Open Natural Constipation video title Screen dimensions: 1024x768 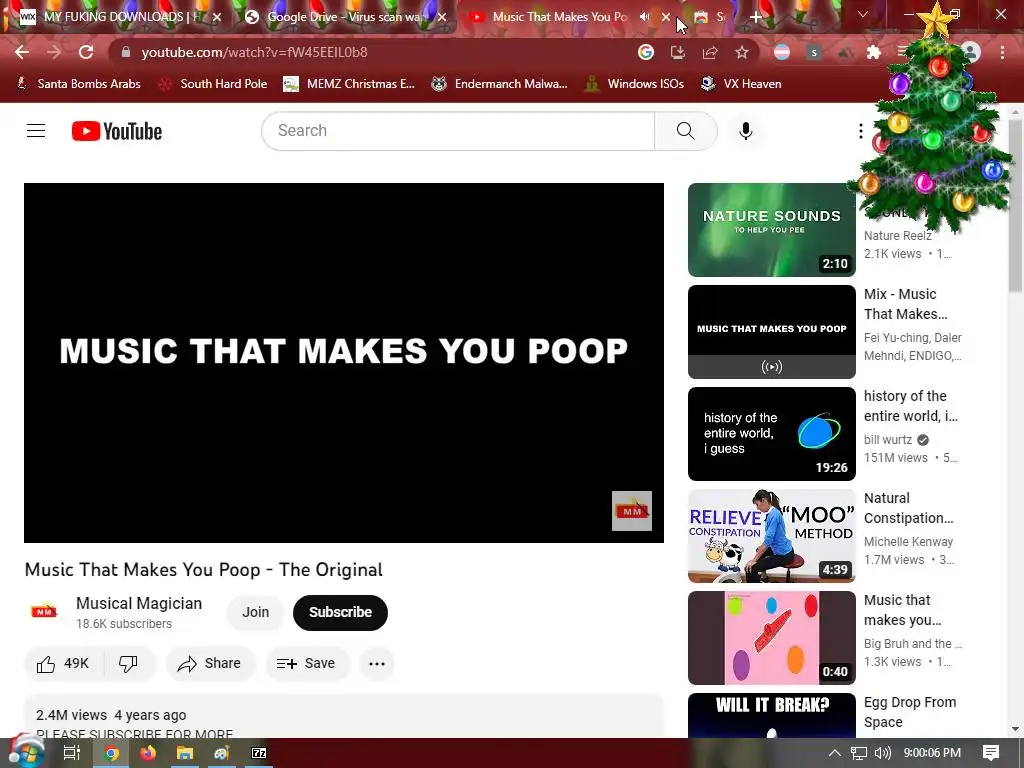(908, 508)
